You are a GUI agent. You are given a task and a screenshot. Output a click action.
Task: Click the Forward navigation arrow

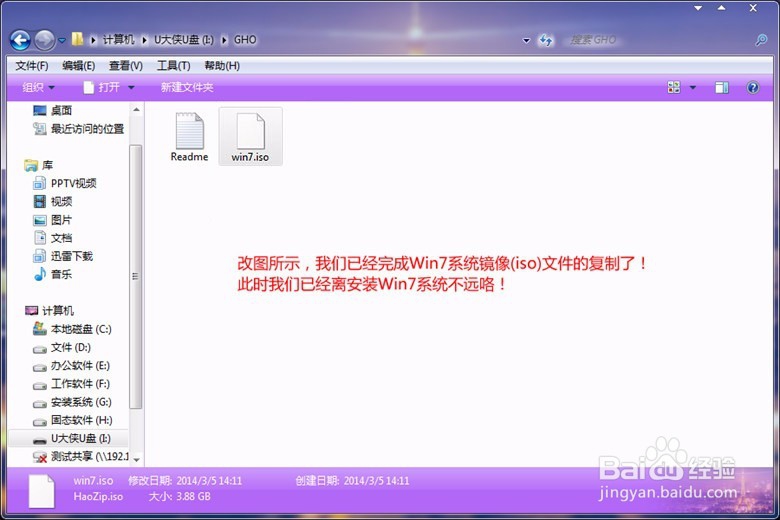pyautogui.click(x=44, y=40)
